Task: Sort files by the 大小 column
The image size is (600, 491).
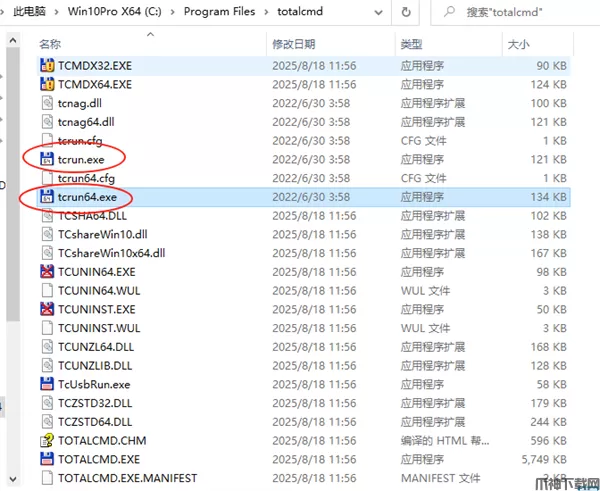Action: point(518,44)
